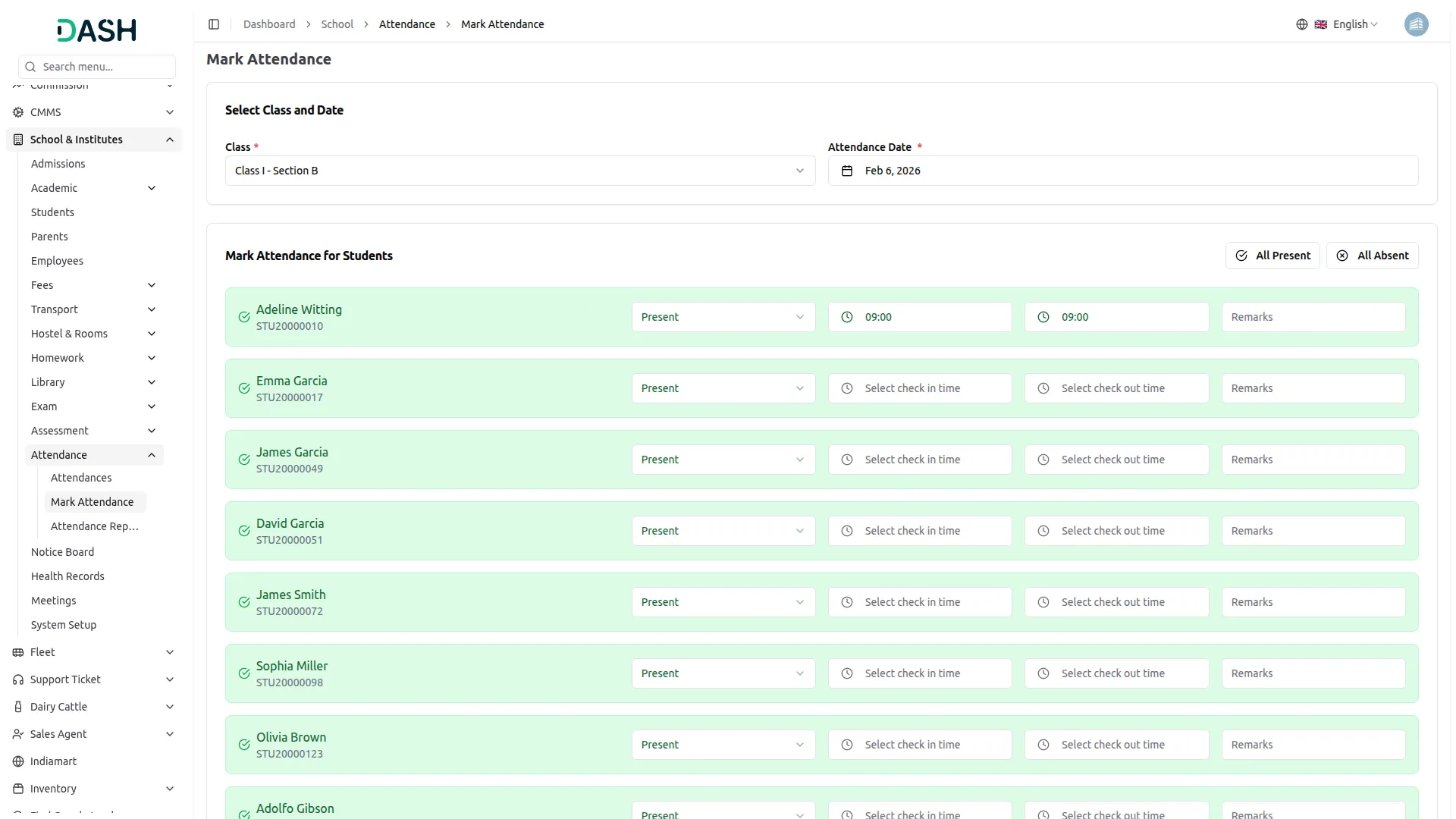Screen dimensions: 1456x819
Task: Open Attendance Report in the sidebar
Action: coord(95,526)
